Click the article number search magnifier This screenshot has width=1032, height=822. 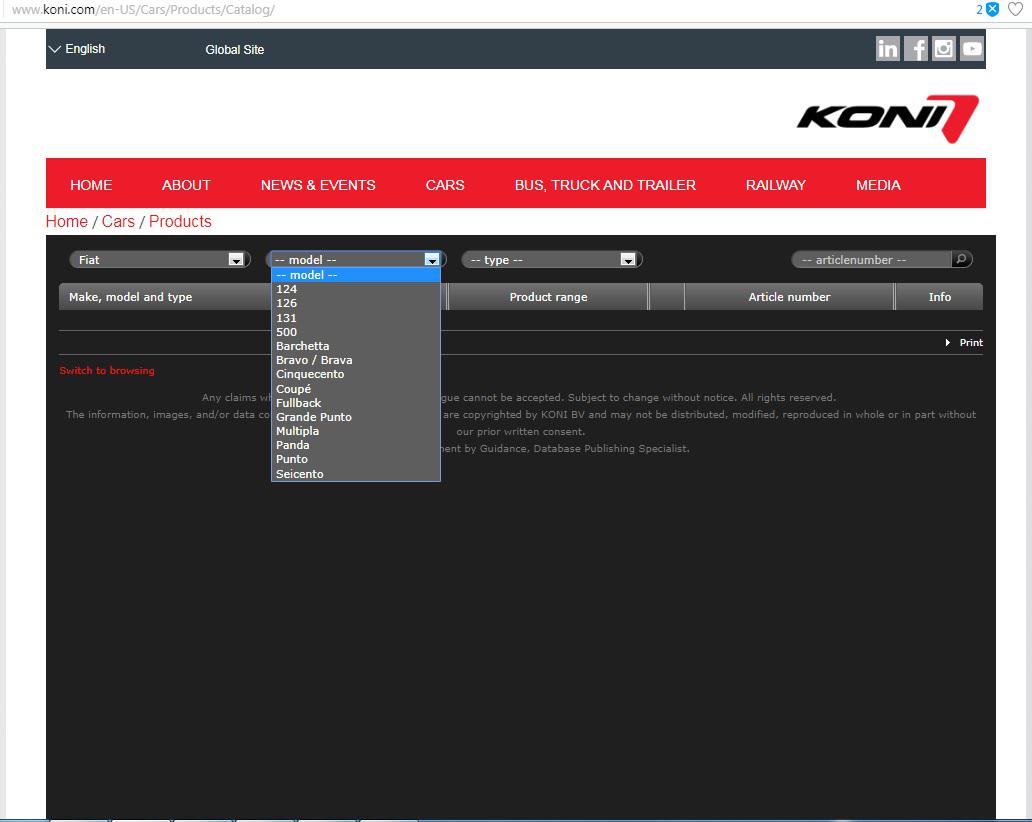click(961, 259)
